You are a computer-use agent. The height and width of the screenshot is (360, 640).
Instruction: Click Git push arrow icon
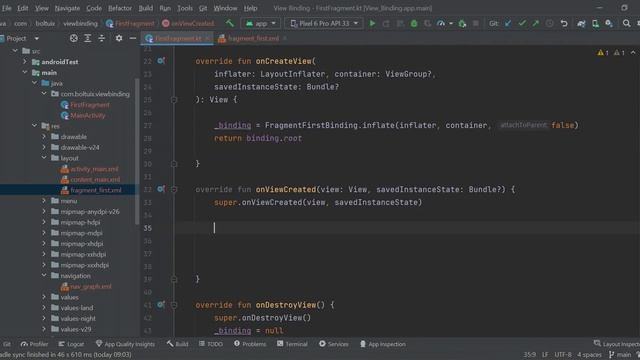536,24
